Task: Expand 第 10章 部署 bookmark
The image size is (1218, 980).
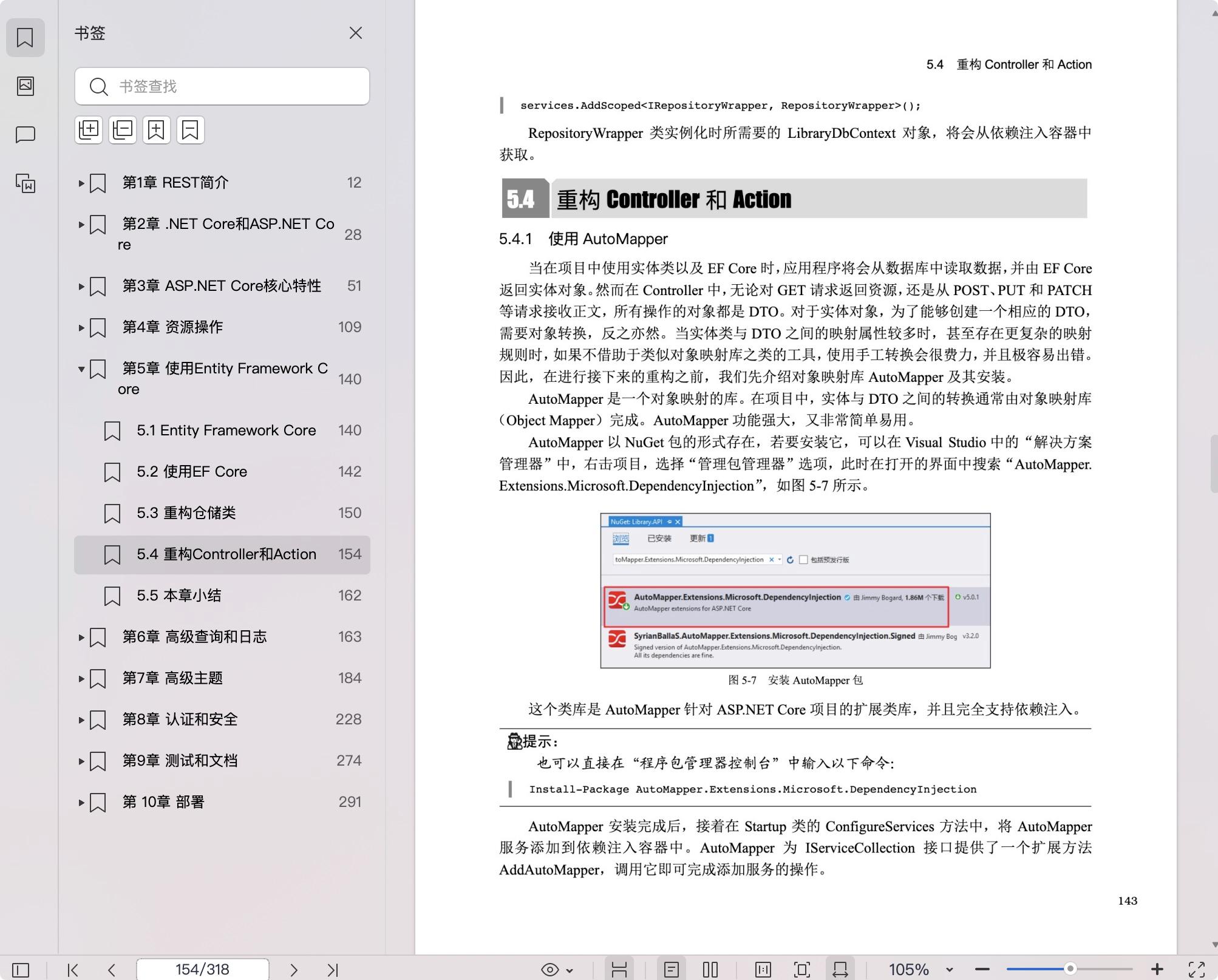Action: point(81,802)
